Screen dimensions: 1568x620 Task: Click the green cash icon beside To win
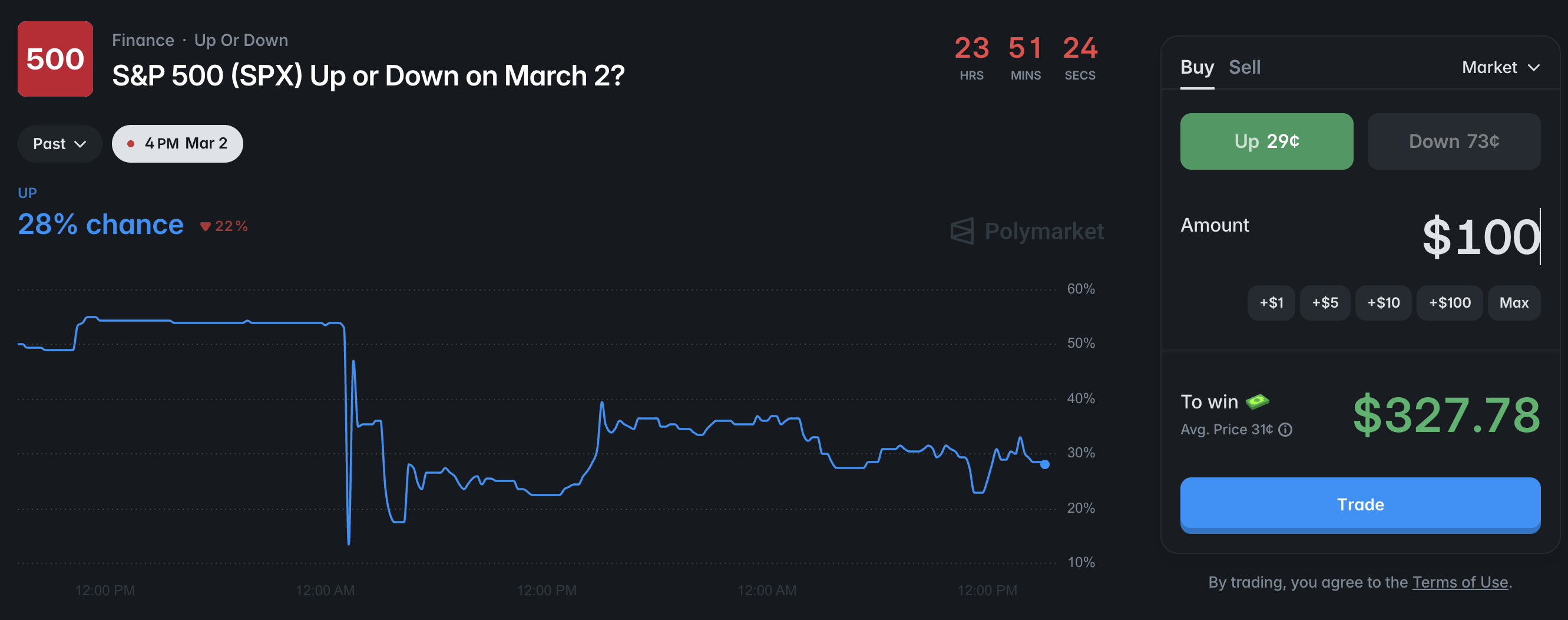tap(1258, 401)
